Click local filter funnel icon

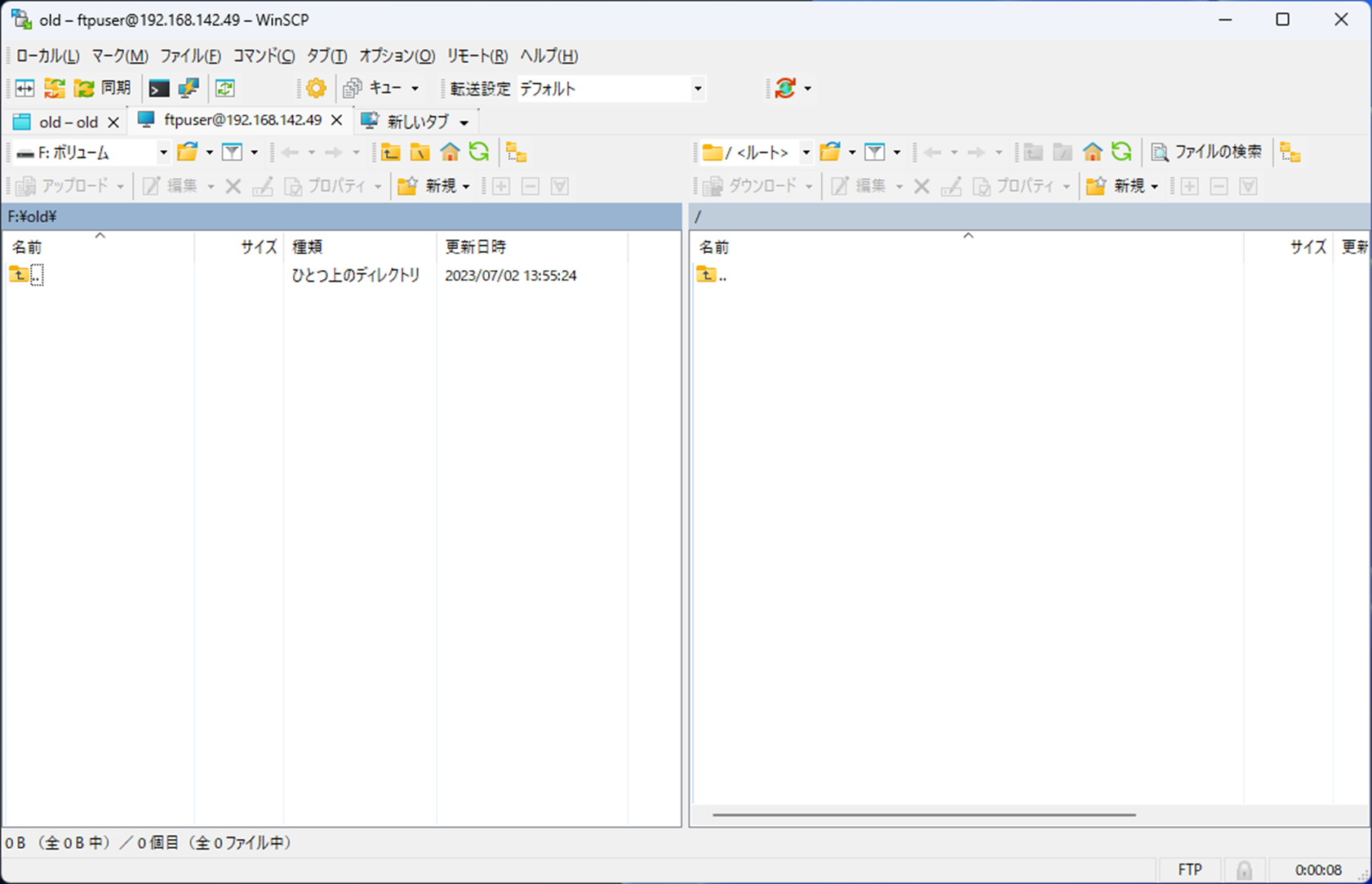click(233, 152)
